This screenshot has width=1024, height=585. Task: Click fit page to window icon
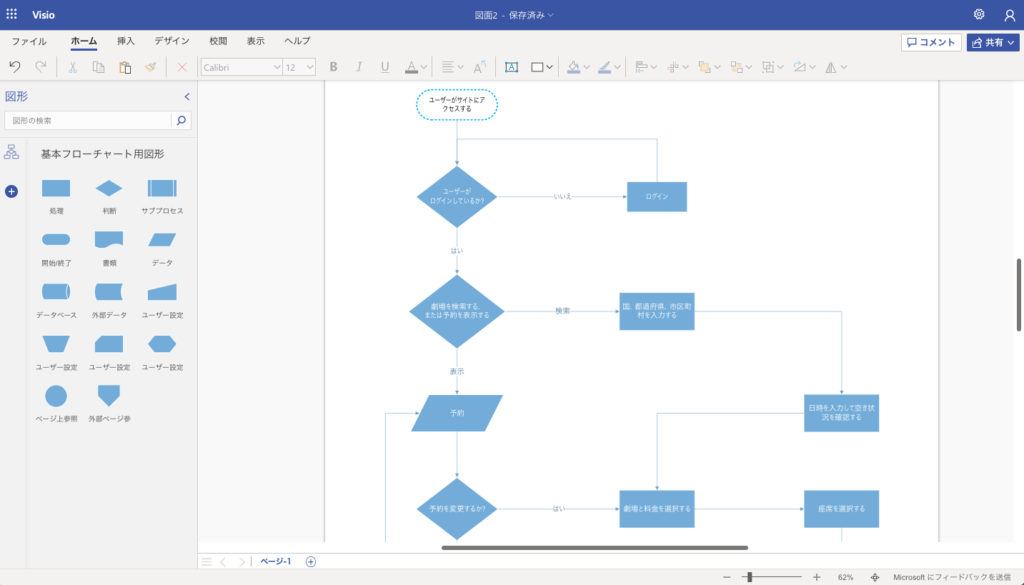coord(875,577)
